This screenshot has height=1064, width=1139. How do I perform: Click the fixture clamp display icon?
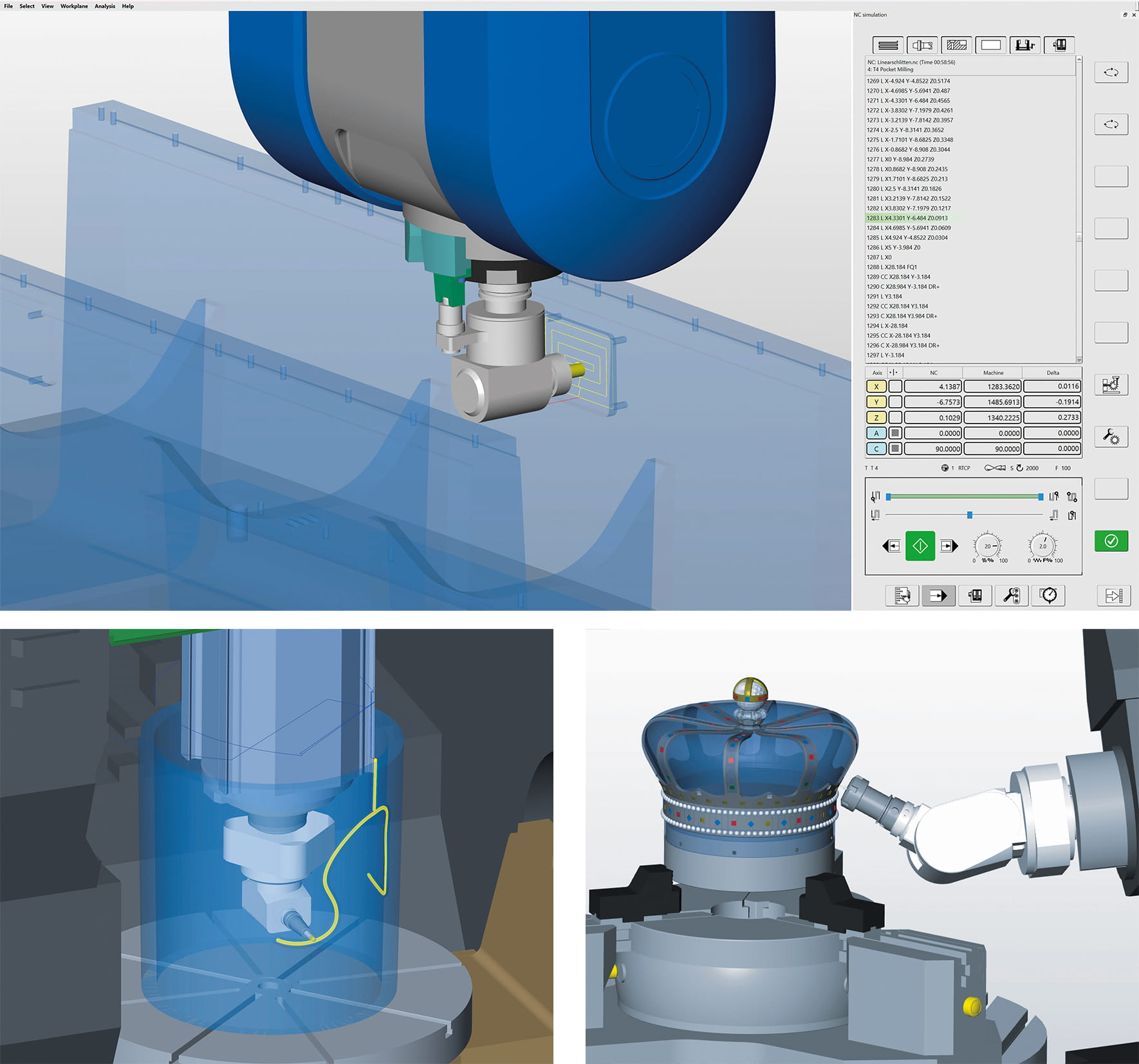[x=1025, y=45]
